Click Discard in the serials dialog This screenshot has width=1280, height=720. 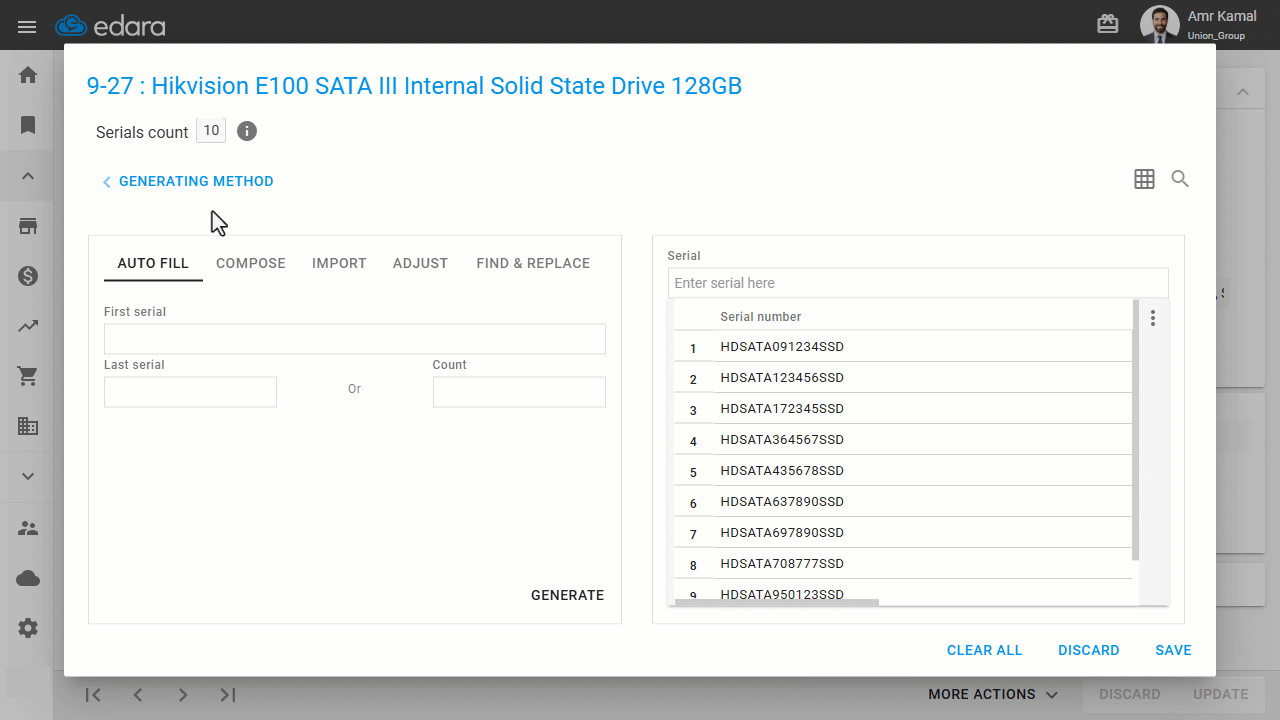(1089, 650)
